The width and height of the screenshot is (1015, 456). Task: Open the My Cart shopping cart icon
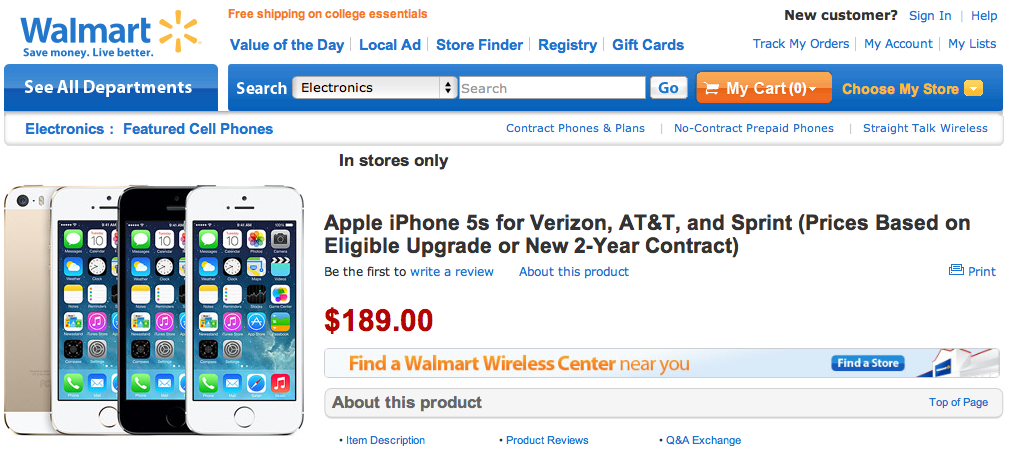tap(712, 89)
